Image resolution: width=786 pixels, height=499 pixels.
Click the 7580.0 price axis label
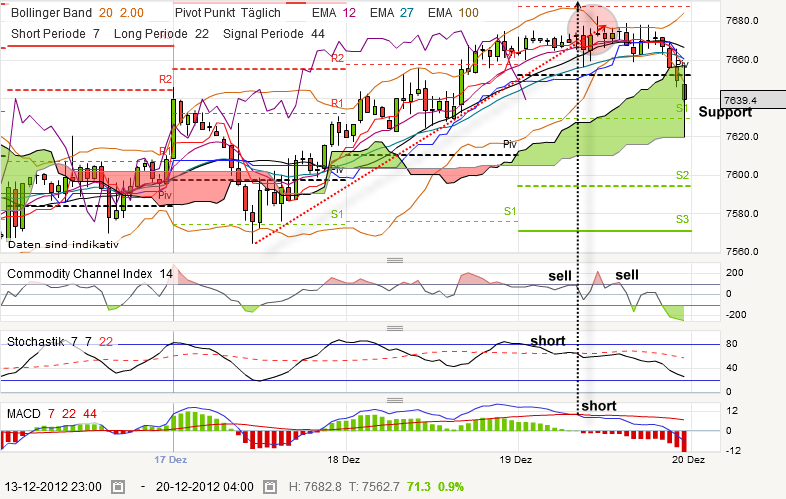[742, 213]
